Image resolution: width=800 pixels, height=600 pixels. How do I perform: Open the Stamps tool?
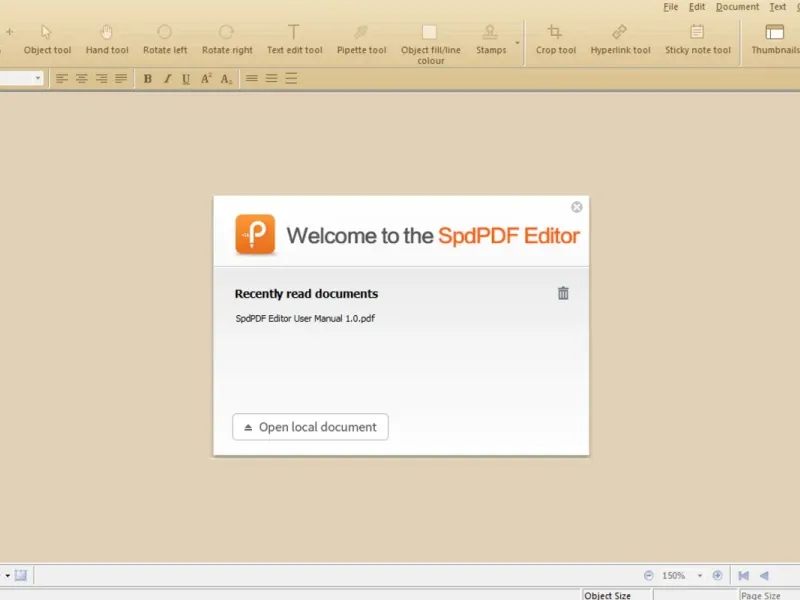pyautogui.click(x=491, y=39)
